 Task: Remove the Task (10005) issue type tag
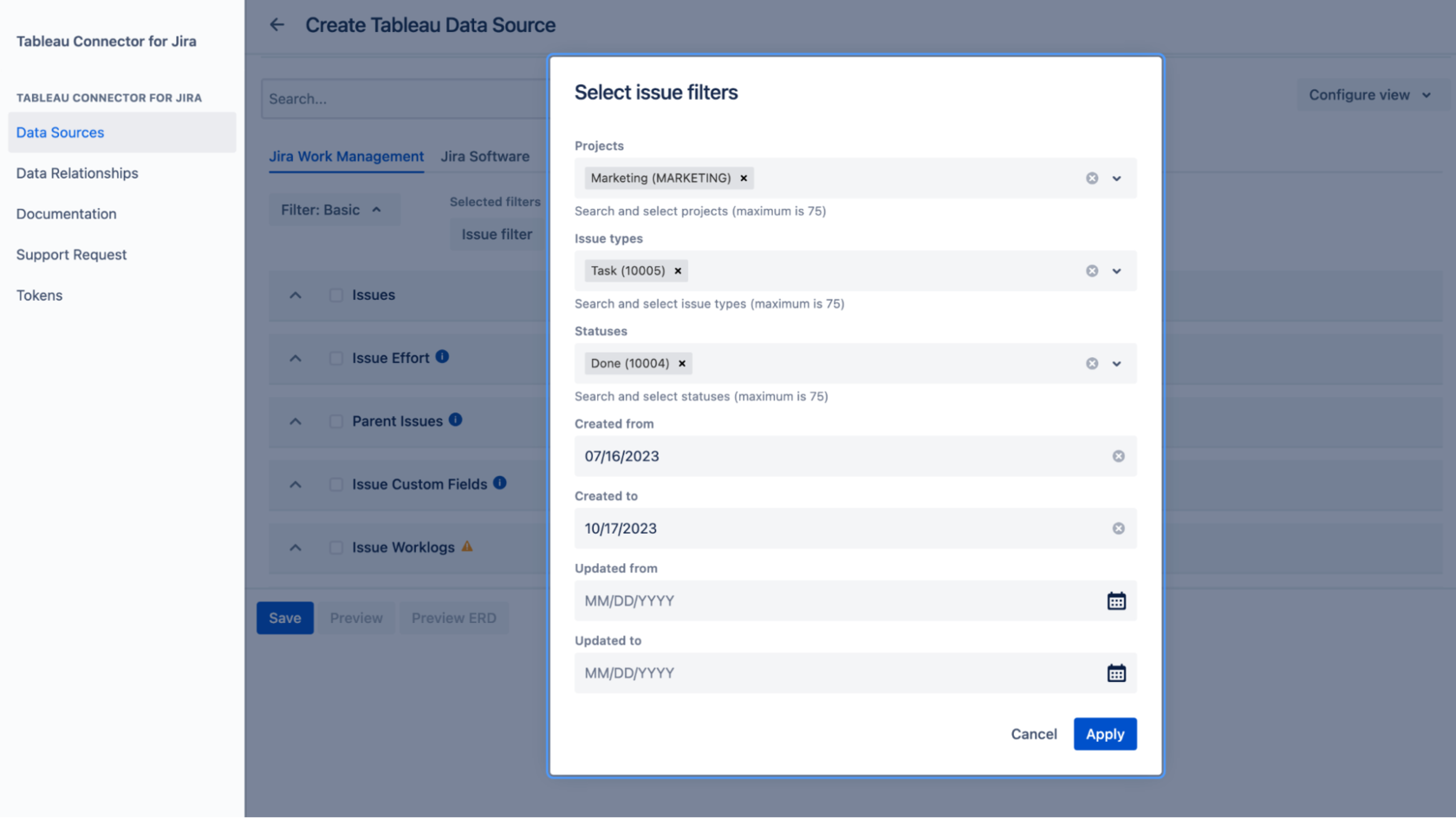click(x=678, y=270)
